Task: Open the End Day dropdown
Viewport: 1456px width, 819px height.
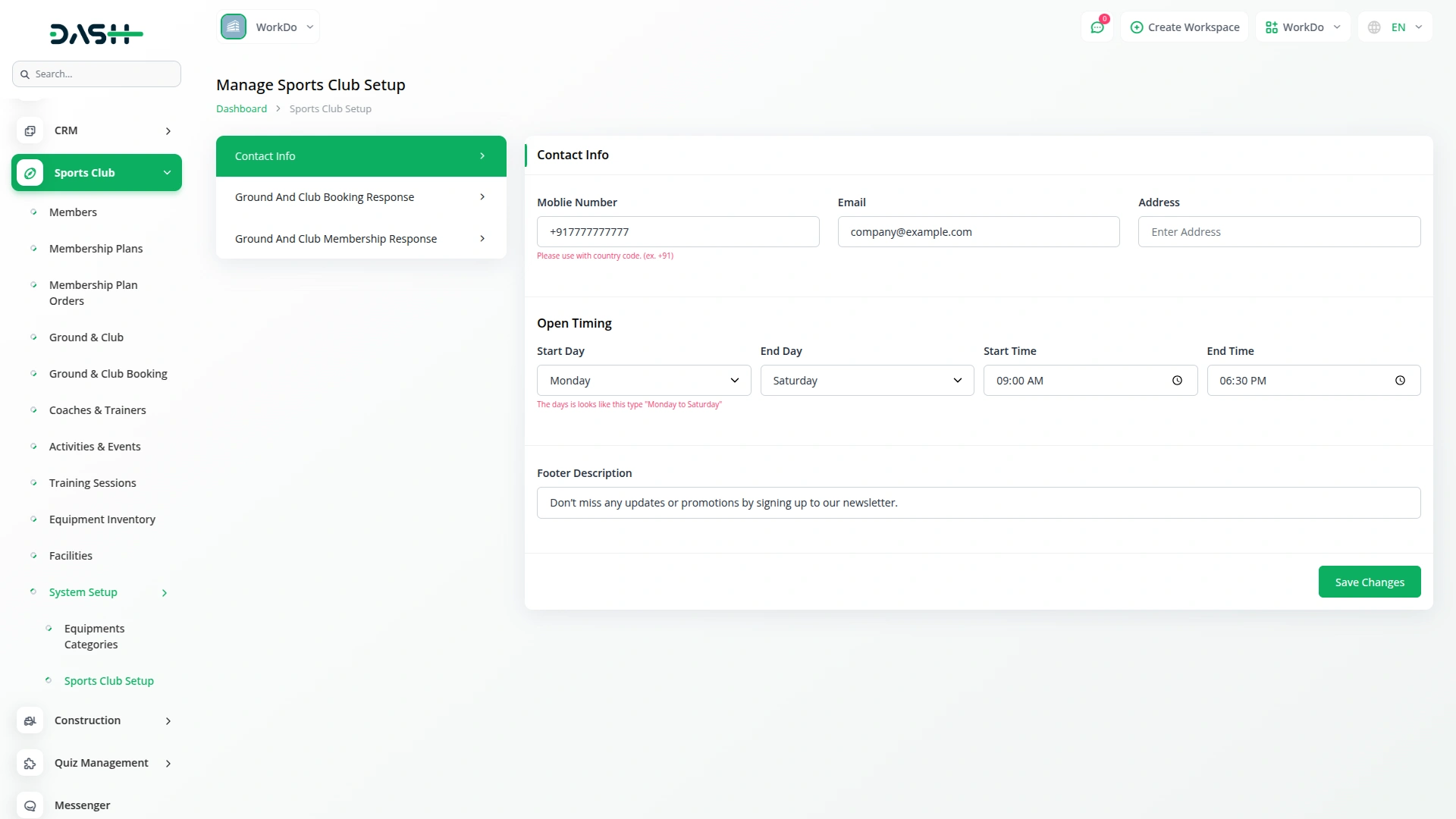Action: (x=866, y=381)
